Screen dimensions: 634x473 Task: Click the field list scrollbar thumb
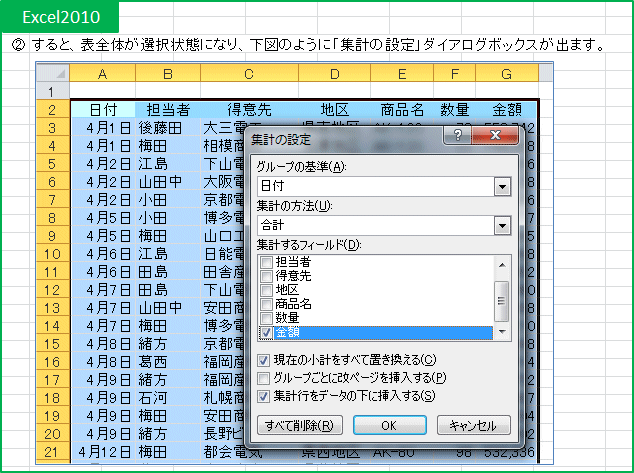point(502,301)
